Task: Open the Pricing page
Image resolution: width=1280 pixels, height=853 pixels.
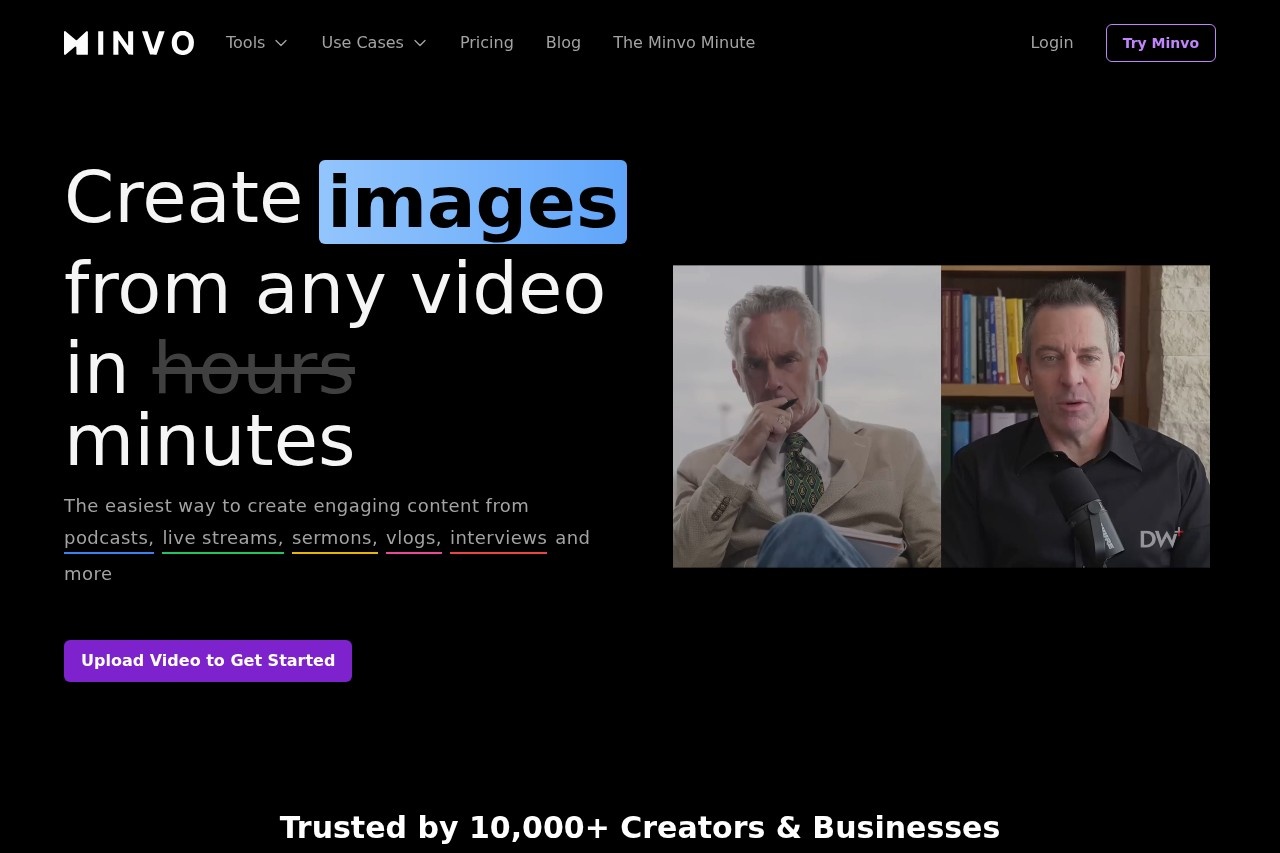Action: pyautogui.click(x=486, y=43)
